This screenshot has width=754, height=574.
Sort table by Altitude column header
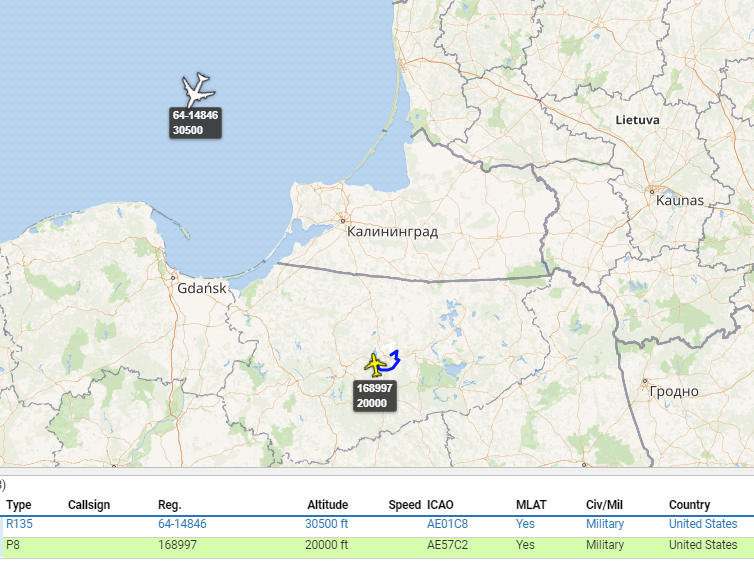coord(327,505)
